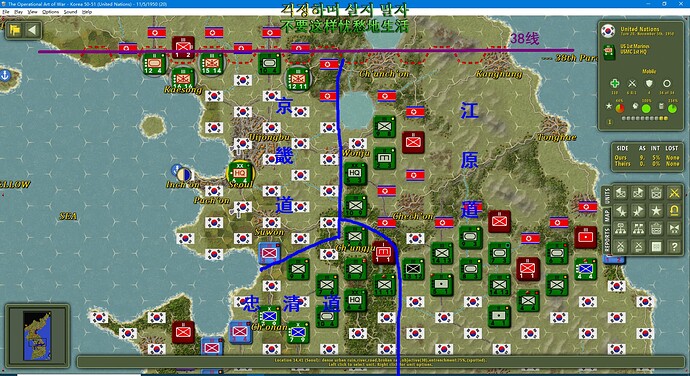This screenshot has height=376, width=690.
Task: Click the formation hierarchy chart icon
Action: 621,229
